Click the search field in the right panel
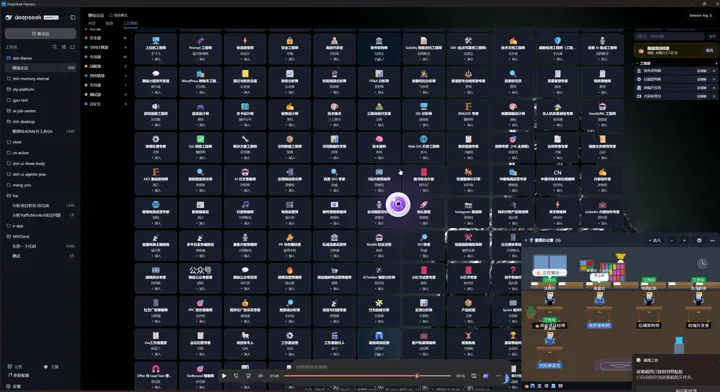This screenshot has height=392, width=720. (x=669, y=36)
